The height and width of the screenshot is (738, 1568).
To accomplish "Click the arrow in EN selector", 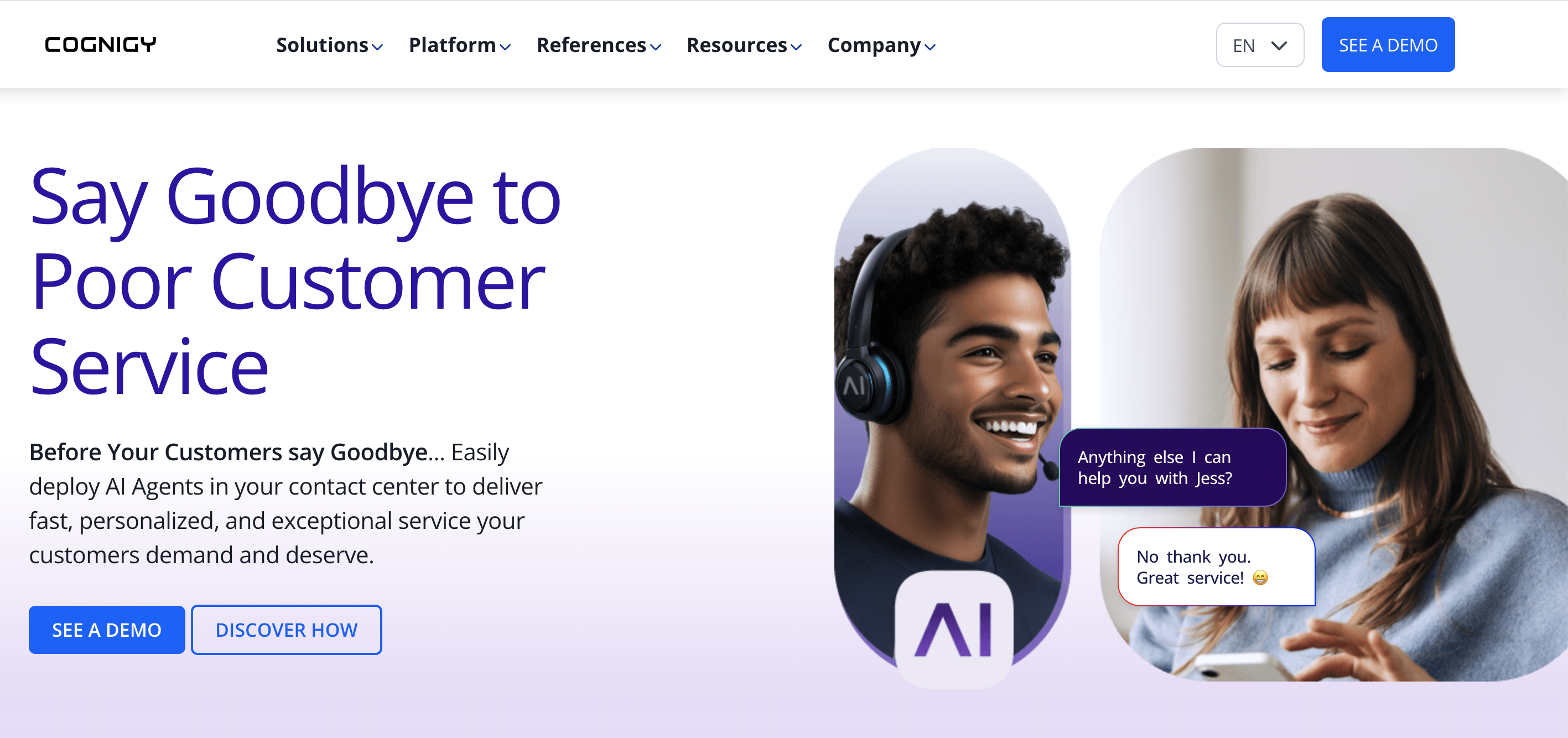I will click(x=1279, y=45).
